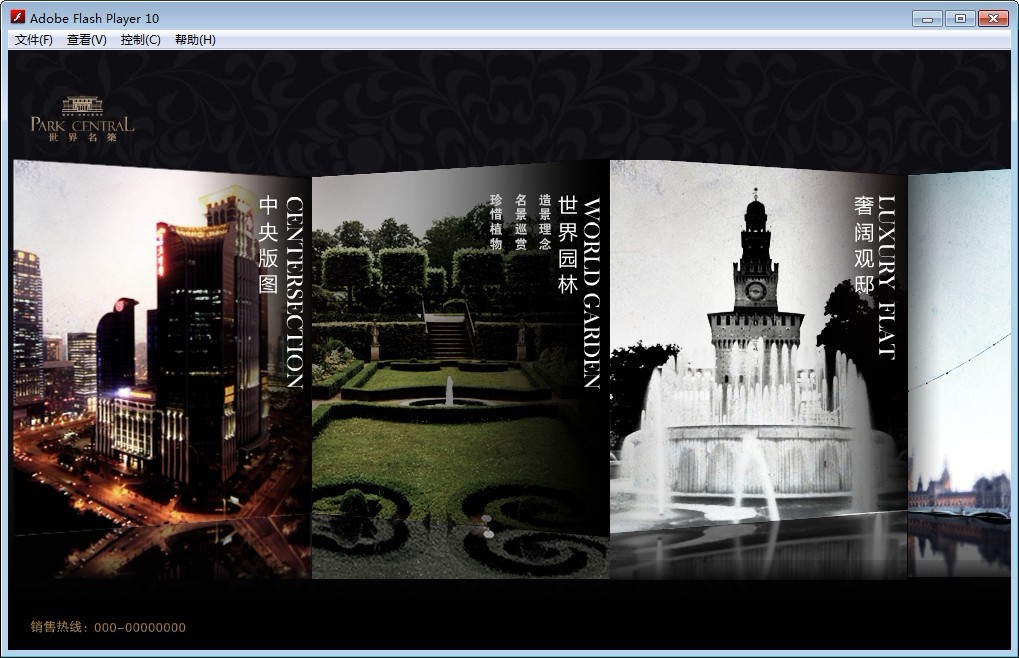This screenshot has height=658, width=1019.
Task: Select the 珍惜植物 link
Action: [496, 221]
